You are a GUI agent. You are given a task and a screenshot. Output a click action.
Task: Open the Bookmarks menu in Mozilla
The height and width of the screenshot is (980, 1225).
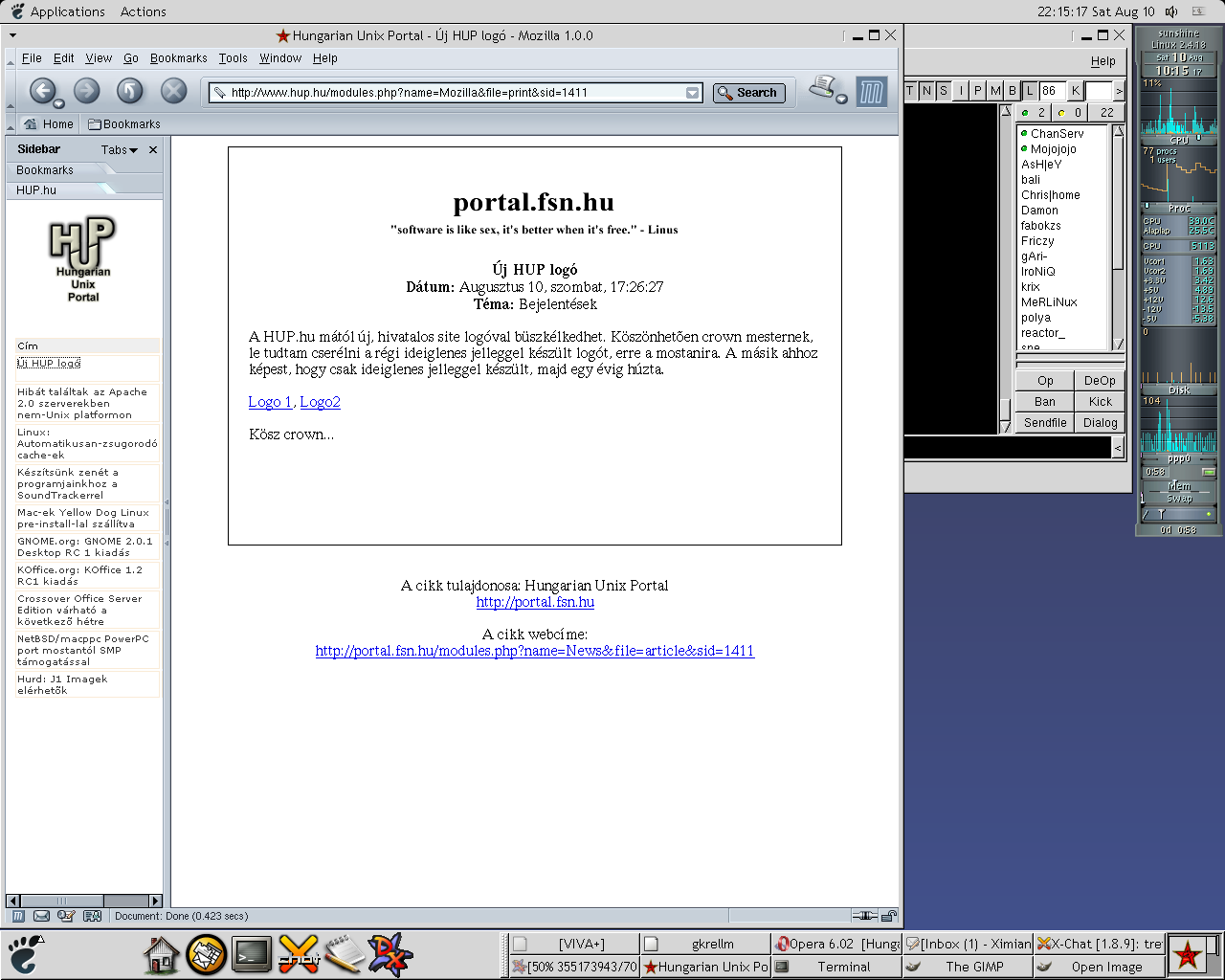[178, 58]
